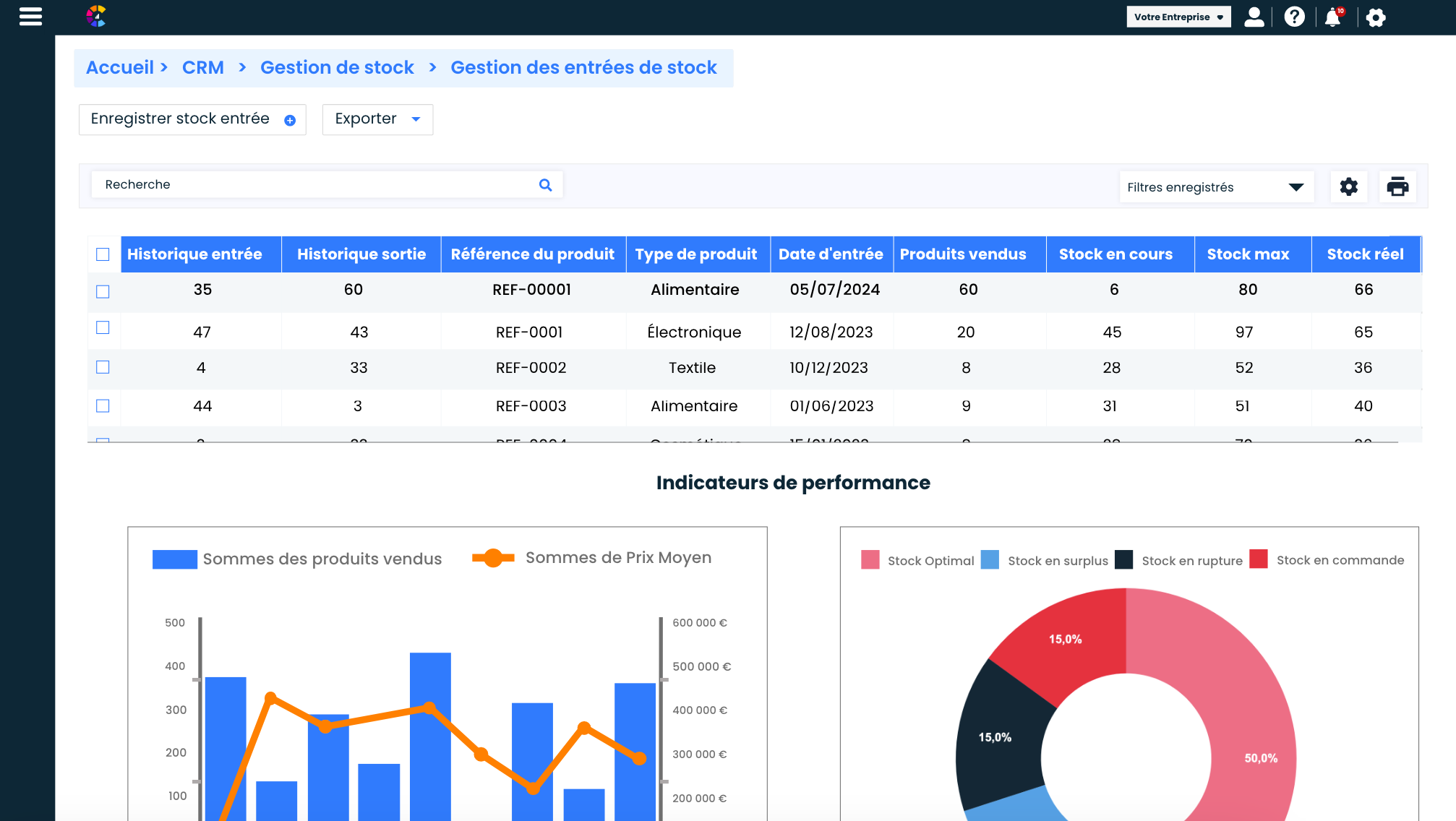Toggle Sommes de Prix Moyen legend marker

493,558
